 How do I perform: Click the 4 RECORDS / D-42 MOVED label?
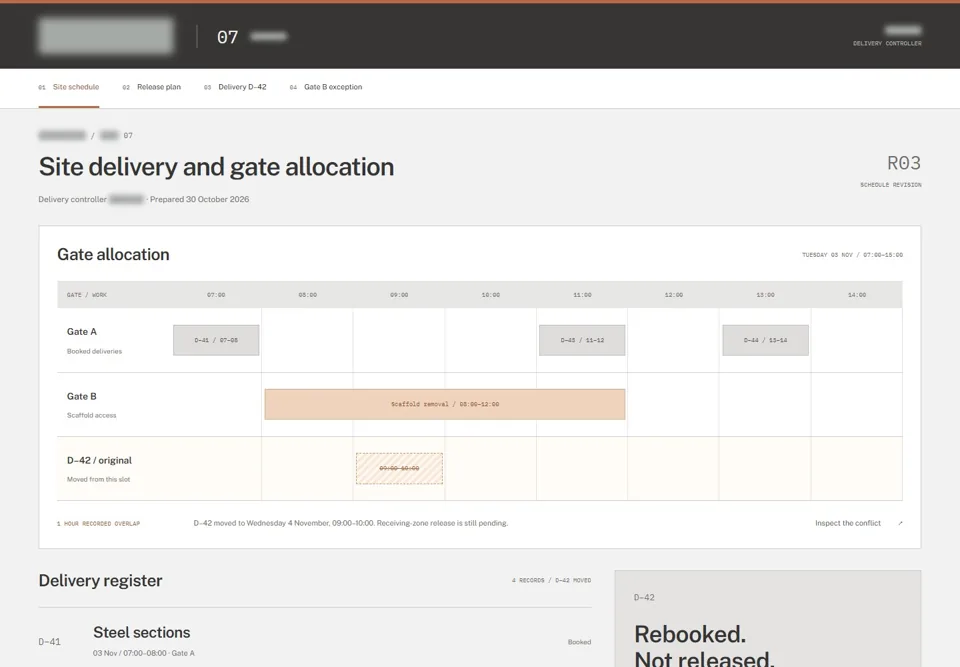(552, 580)
